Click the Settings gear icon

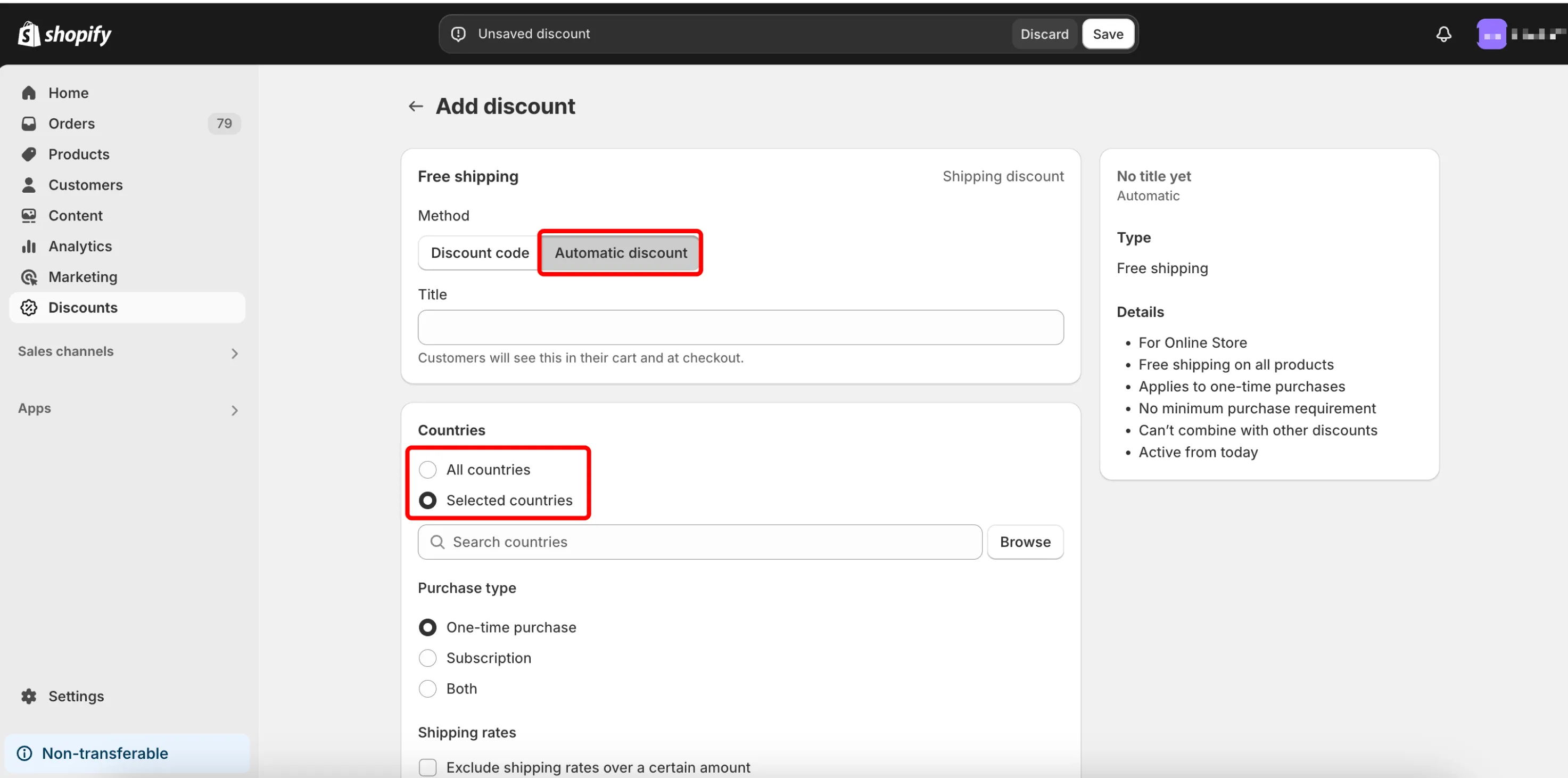(29, 696)
